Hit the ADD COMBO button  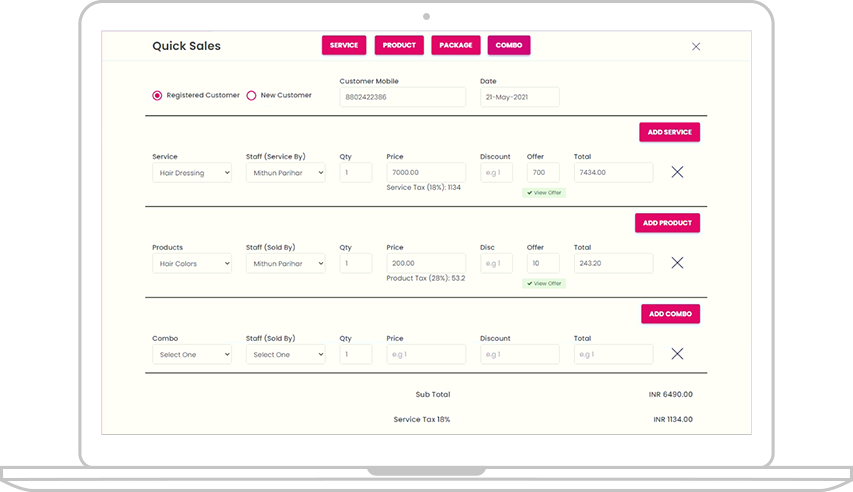(670, 314)
